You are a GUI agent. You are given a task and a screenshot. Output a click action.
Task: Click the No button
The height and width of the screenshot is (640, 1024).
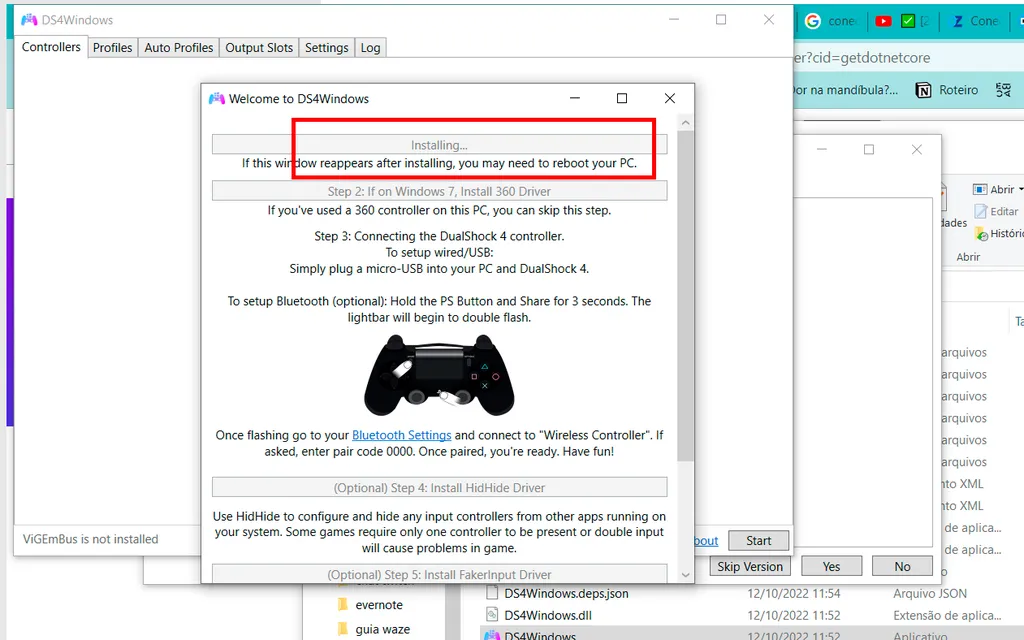pos(903,566)
